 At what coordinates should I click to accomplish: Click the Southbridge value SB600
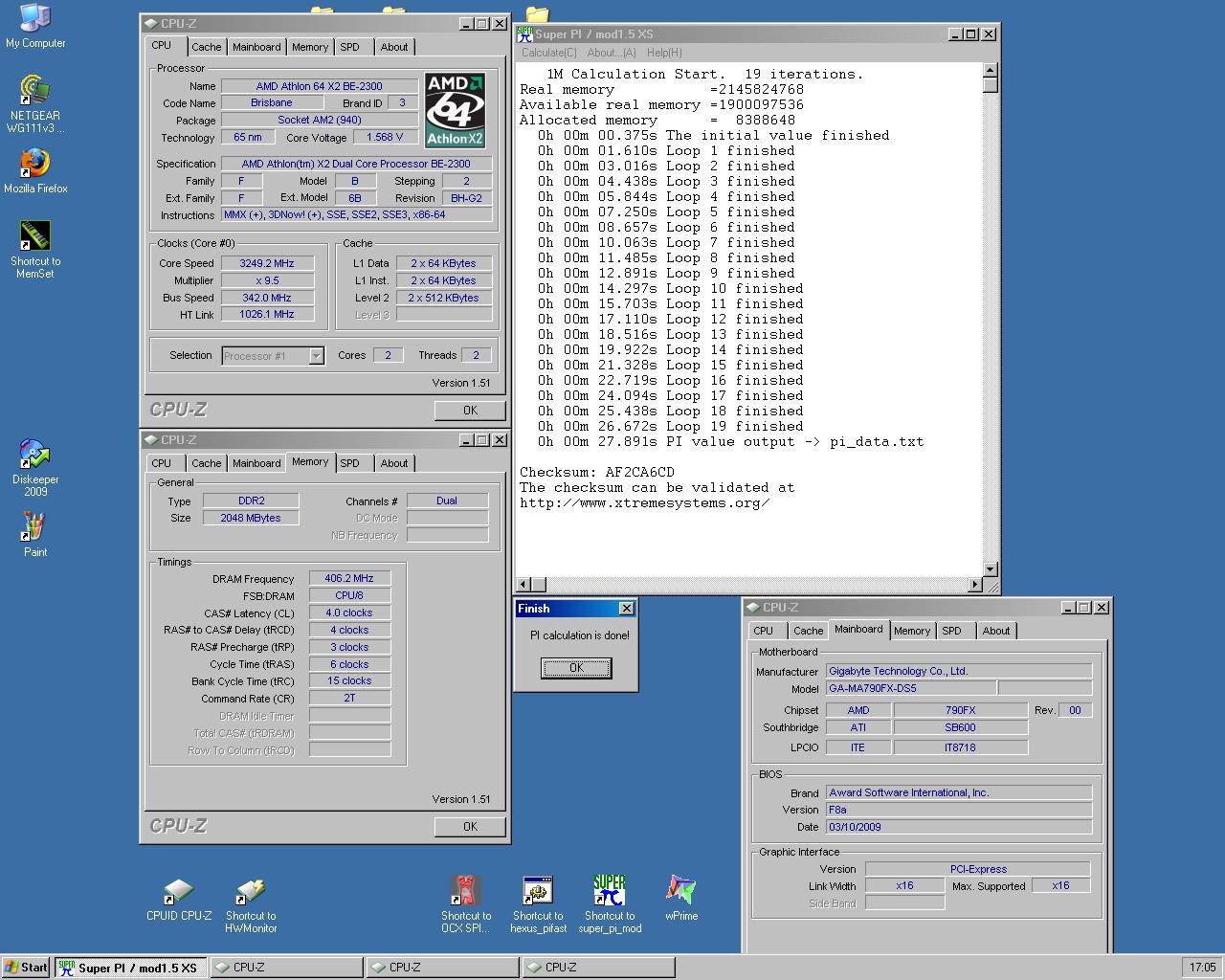point(960,727)
